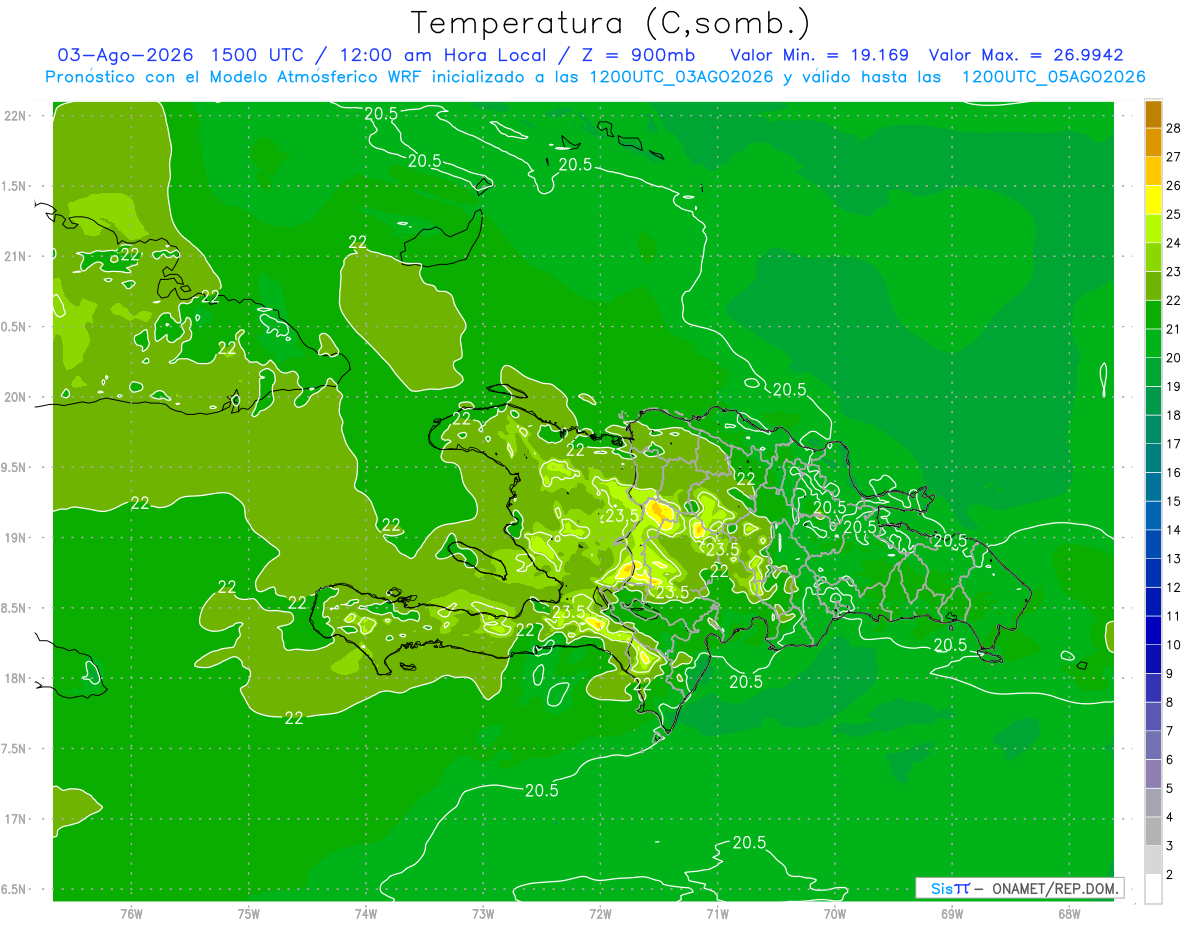Click the '68W' longitude axis label
This screenshot has width=1200, height=927.
point(1069,913)
